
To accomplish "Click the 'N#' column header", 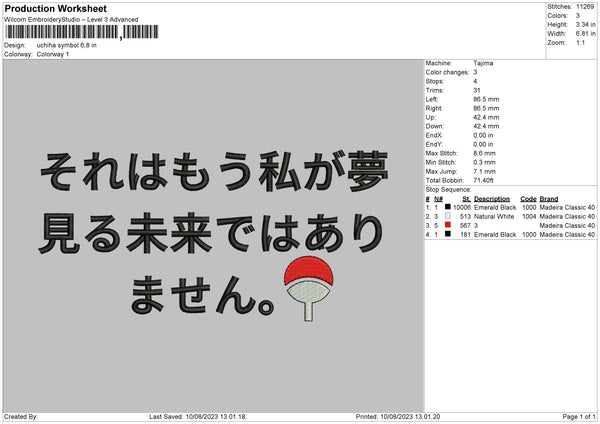I will tap(439, 199).
